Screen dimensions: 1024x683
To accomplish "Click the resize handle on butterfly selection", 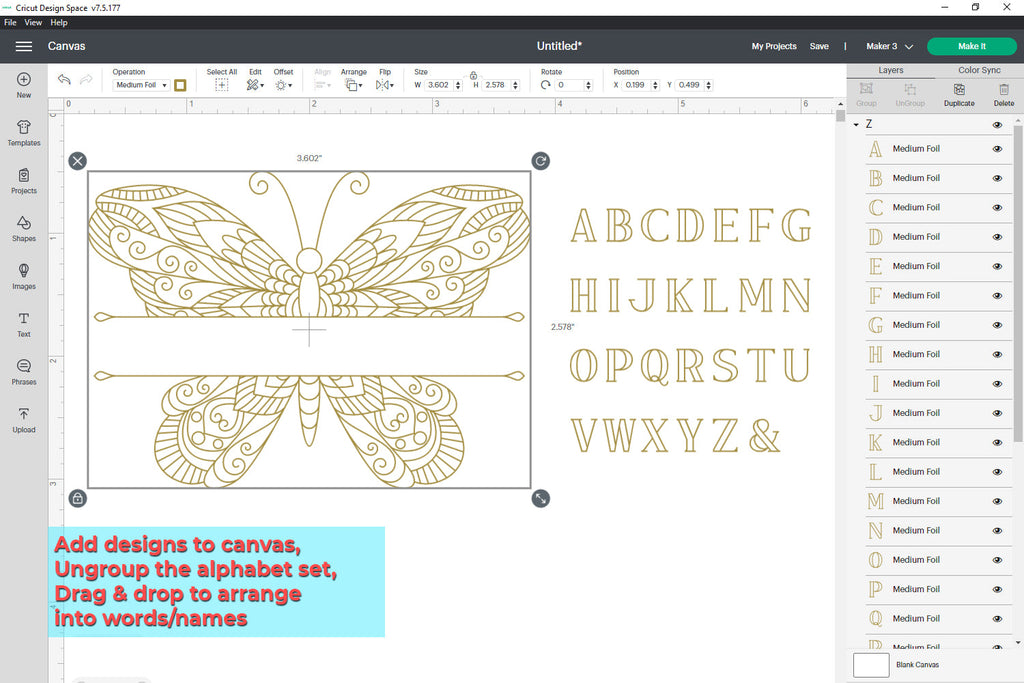I will click(541, 499).
